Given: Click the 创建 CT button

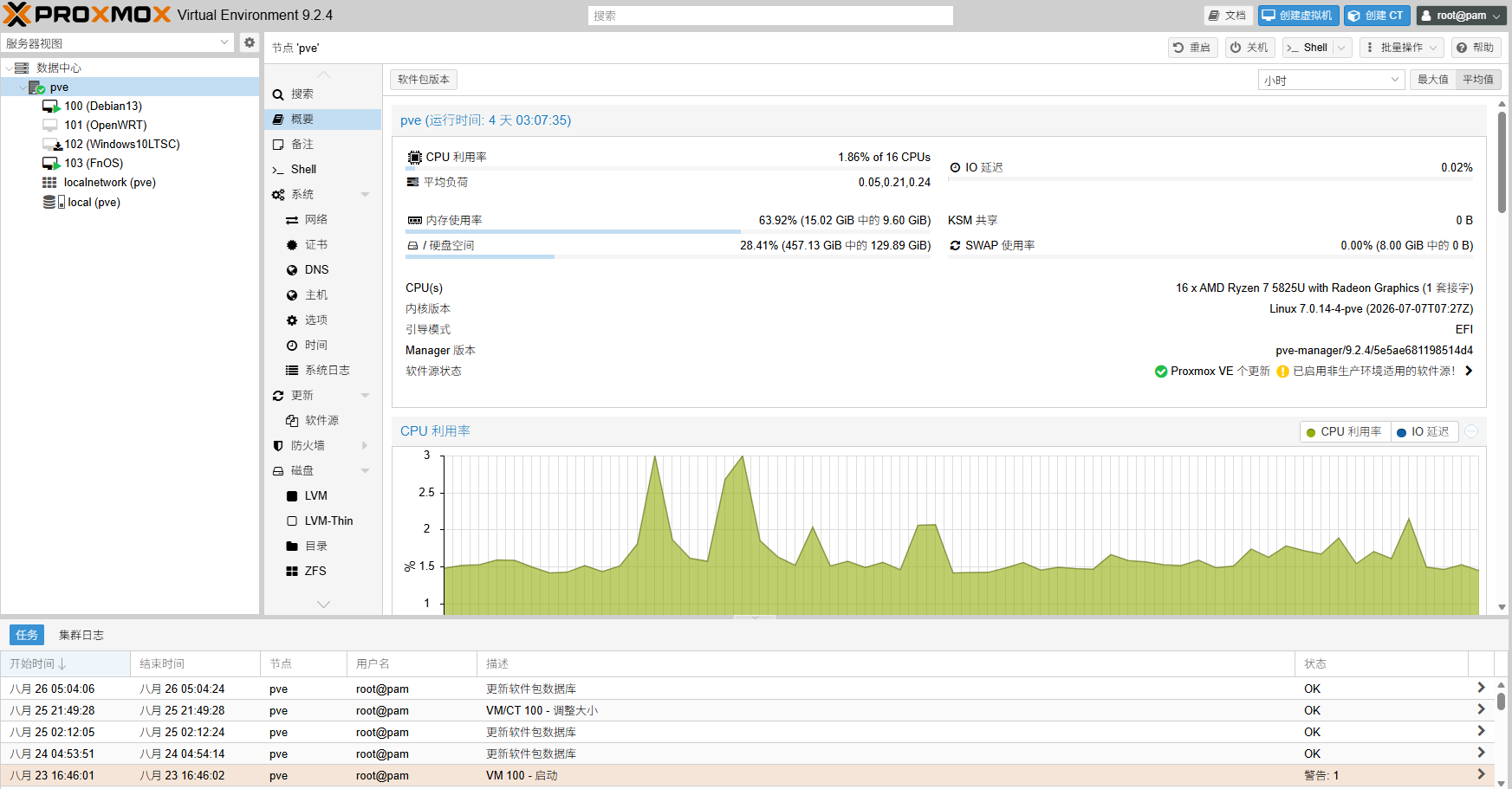Looking at the screenshot, I should 1377,16.
